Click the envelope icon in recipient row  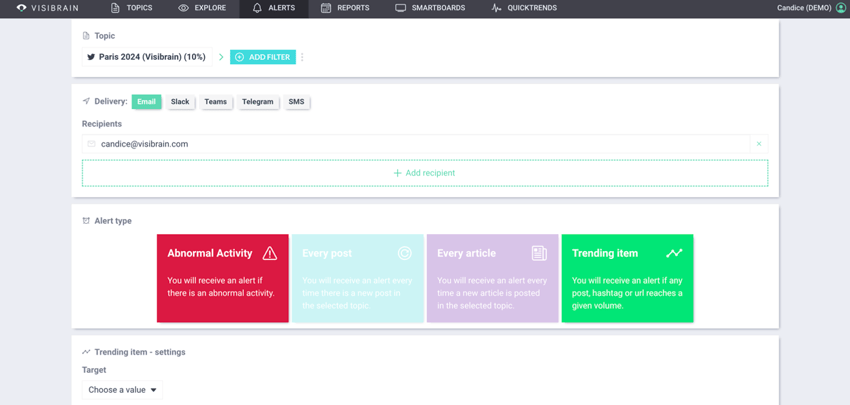tap(91, 144)
